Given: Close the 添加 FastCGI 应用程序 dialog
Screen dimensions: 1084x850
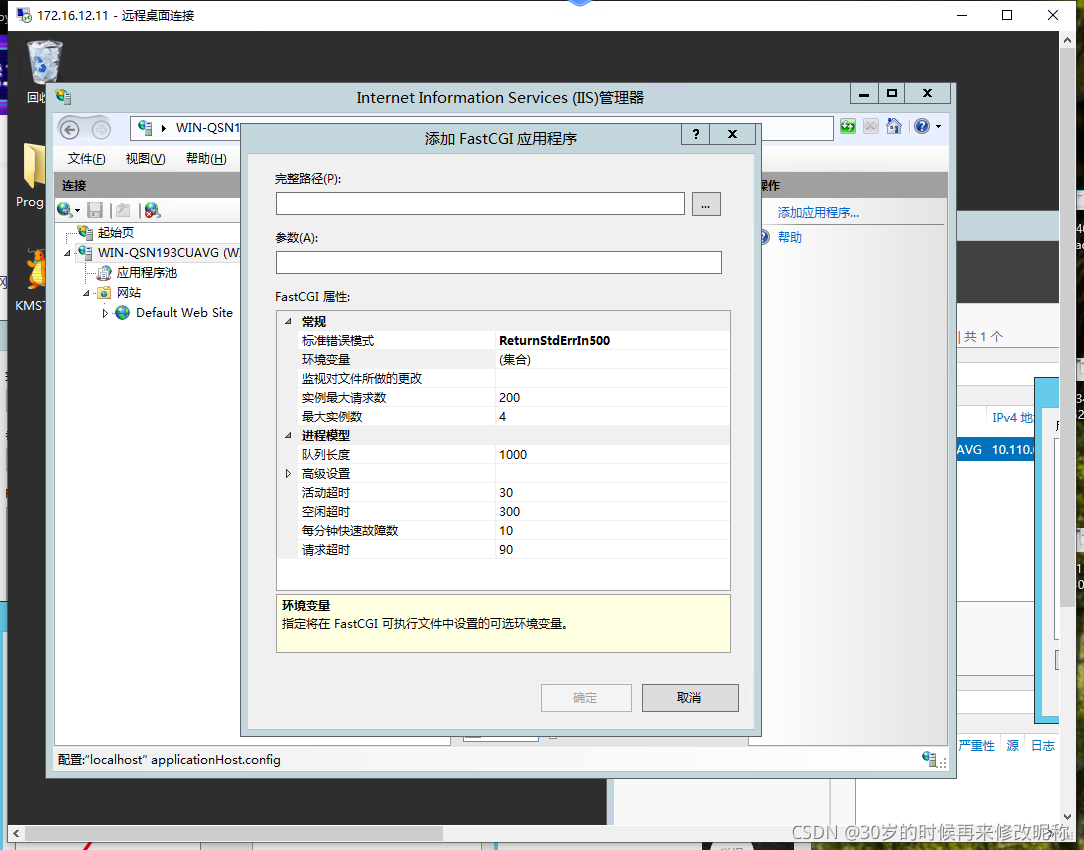Looking at the screenshot, I should [x=733, y=134].
